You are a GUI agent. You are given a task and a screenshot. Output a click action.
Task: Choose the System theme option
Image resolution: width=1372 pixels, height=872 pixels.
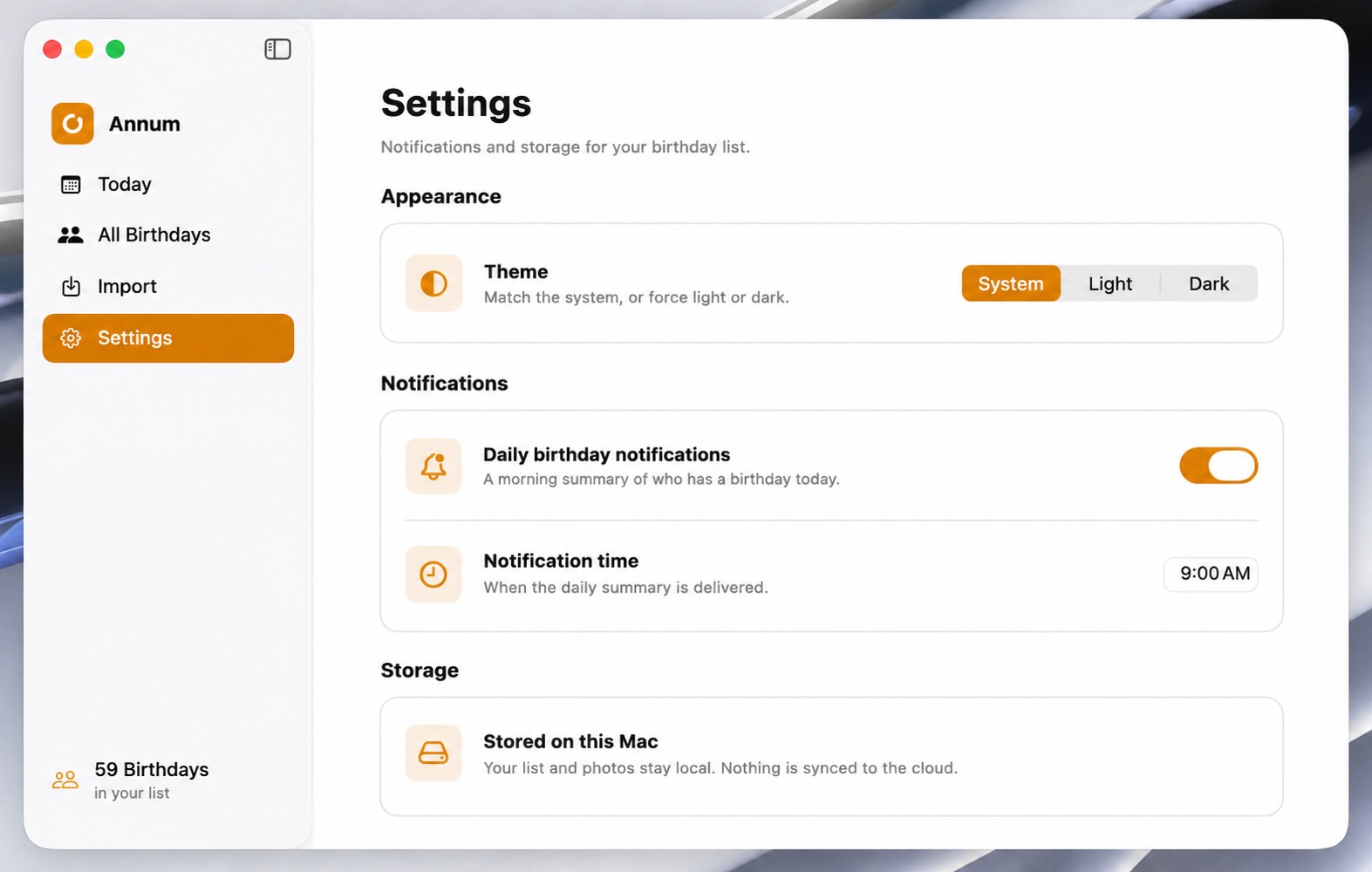[x=1011, y=283]
